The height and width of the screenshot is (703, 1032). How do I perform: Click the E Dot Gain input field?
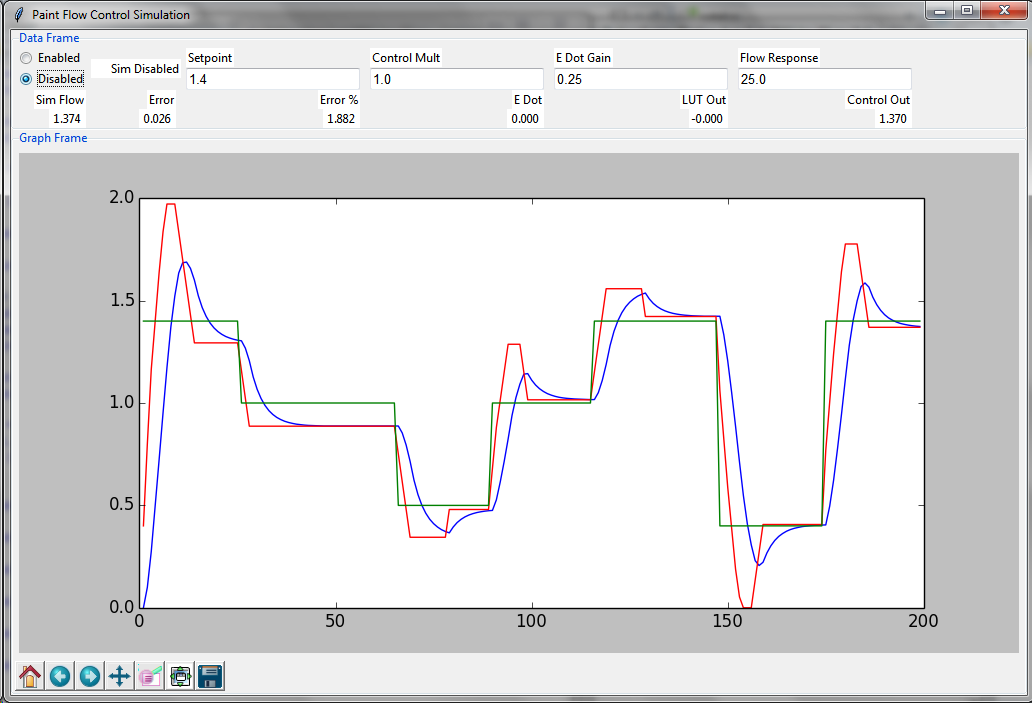pyautogui.click(x=640, y=79)
